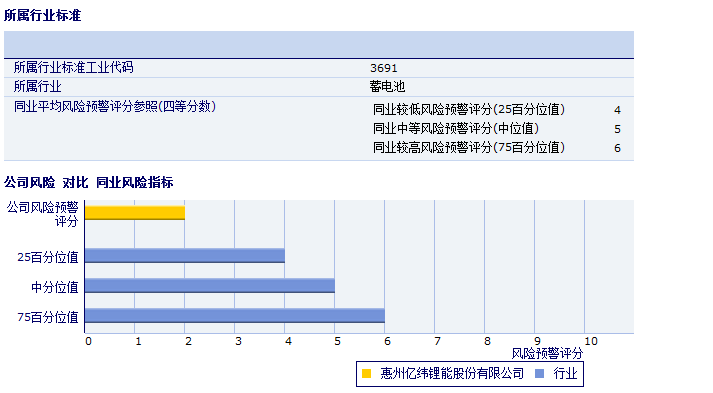Click the blue 行业 legend swatch

pyautogui.click(x=539, y=373)
